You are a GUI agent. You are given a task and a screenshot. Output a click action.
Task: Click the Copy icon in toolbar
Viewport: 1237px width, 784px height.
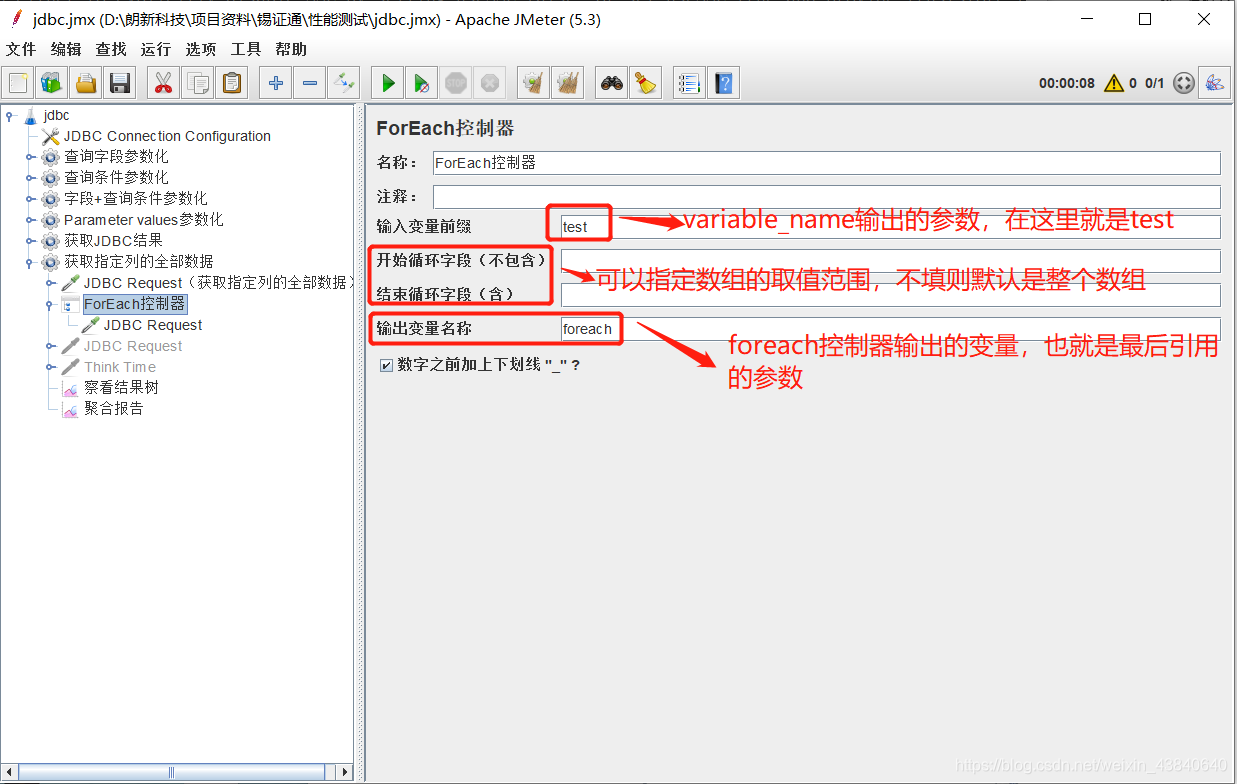[198, 83]
